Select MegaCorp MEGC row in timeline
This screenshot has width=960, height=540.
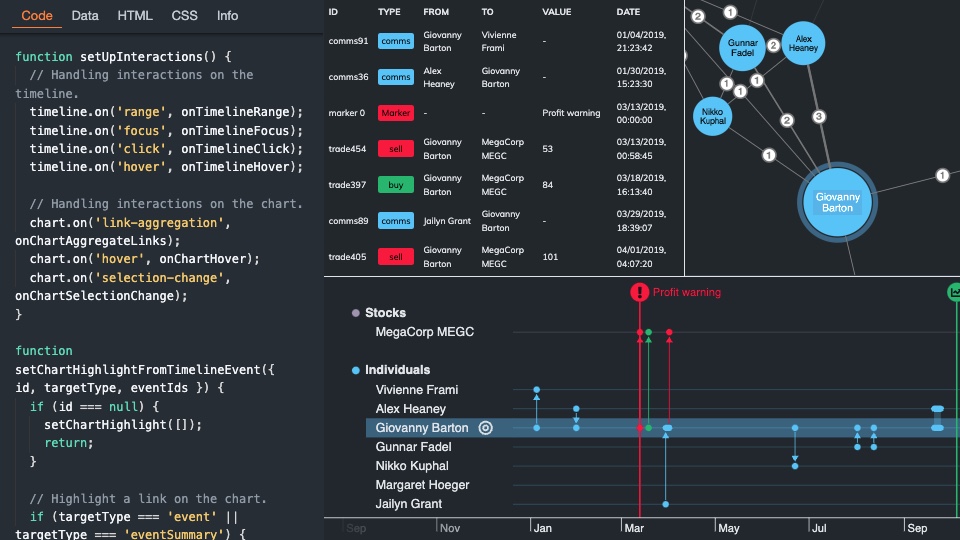pyautogui.click(x=424, y=332)
